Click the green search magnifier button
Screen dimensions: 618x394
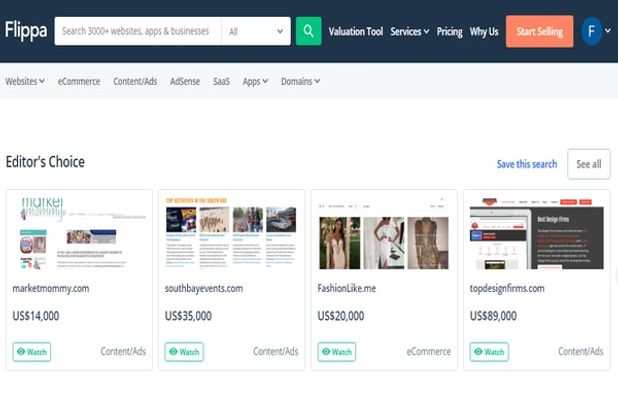coord(308,31)
